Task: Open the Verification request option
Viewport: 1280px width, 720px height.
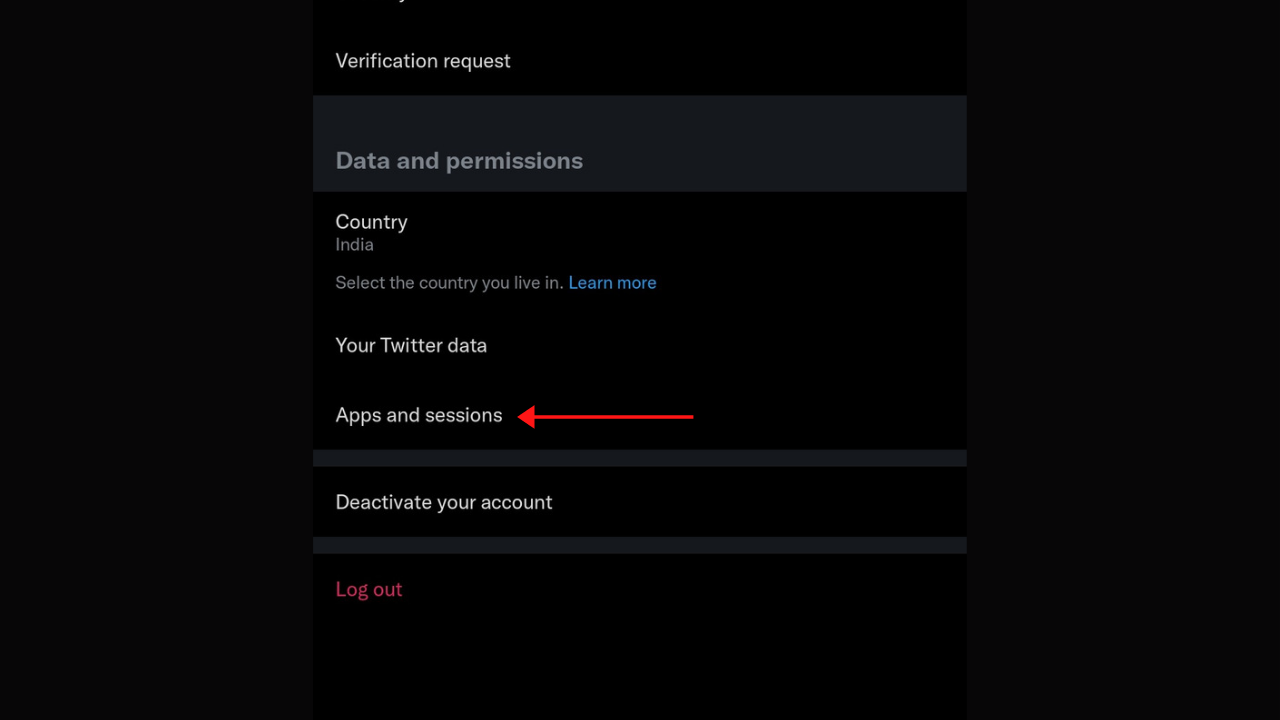Action: [639, 61]
